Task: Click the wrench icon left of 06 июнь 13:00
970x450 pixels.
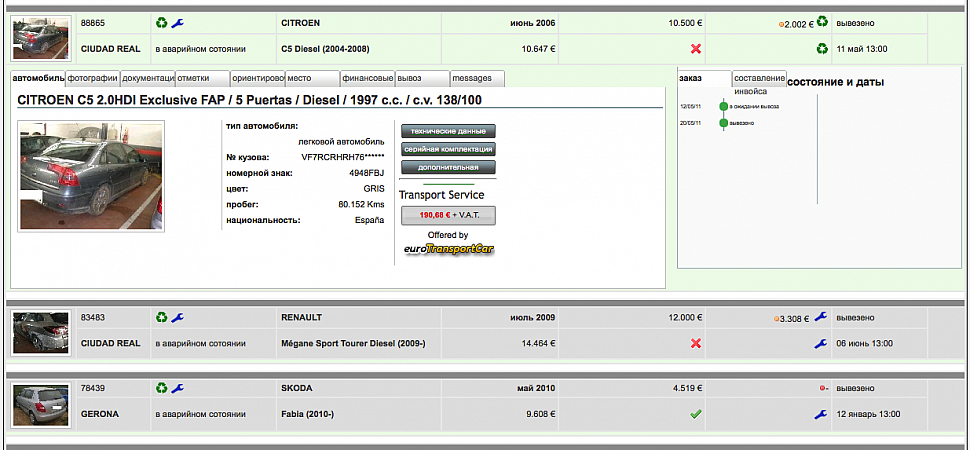Action: click(821, 343)
